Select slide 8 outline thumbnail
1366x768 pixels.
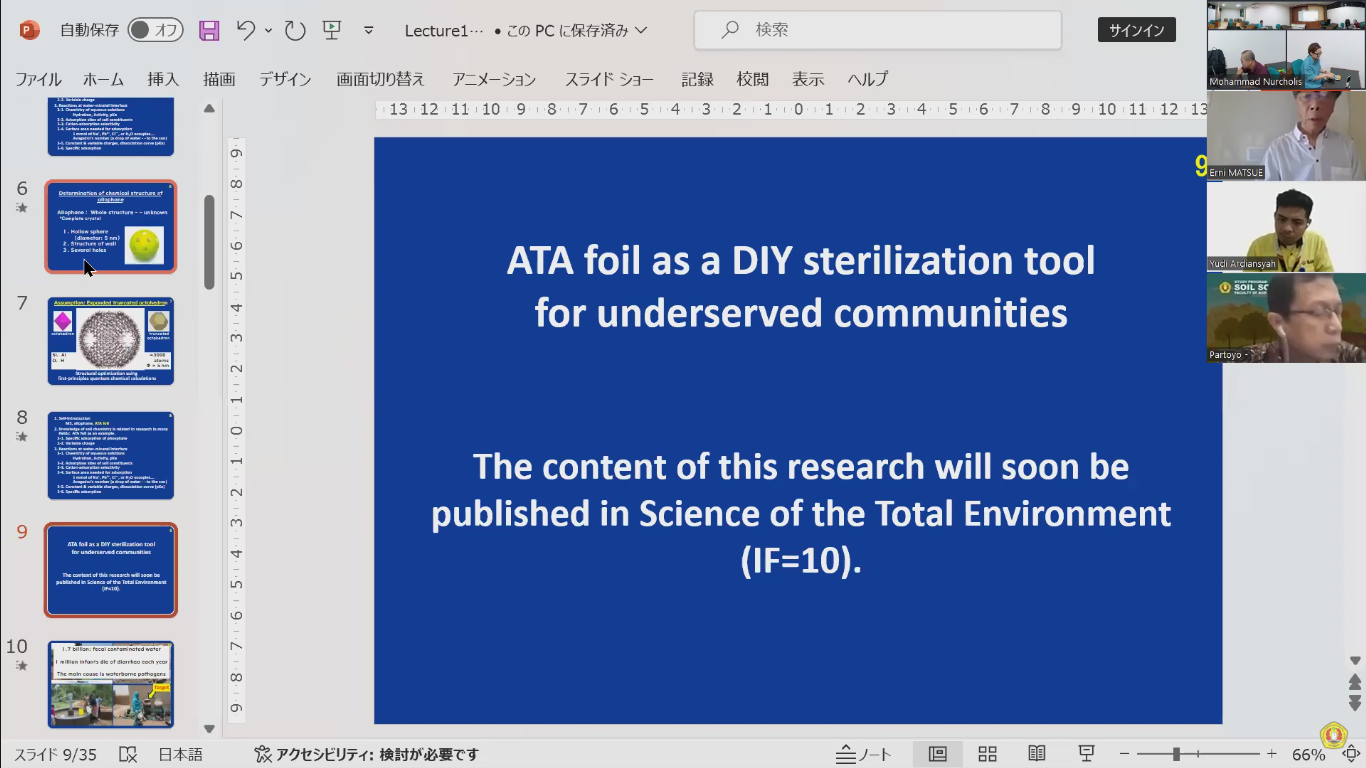pyautogui.click(x=111, y=455)
